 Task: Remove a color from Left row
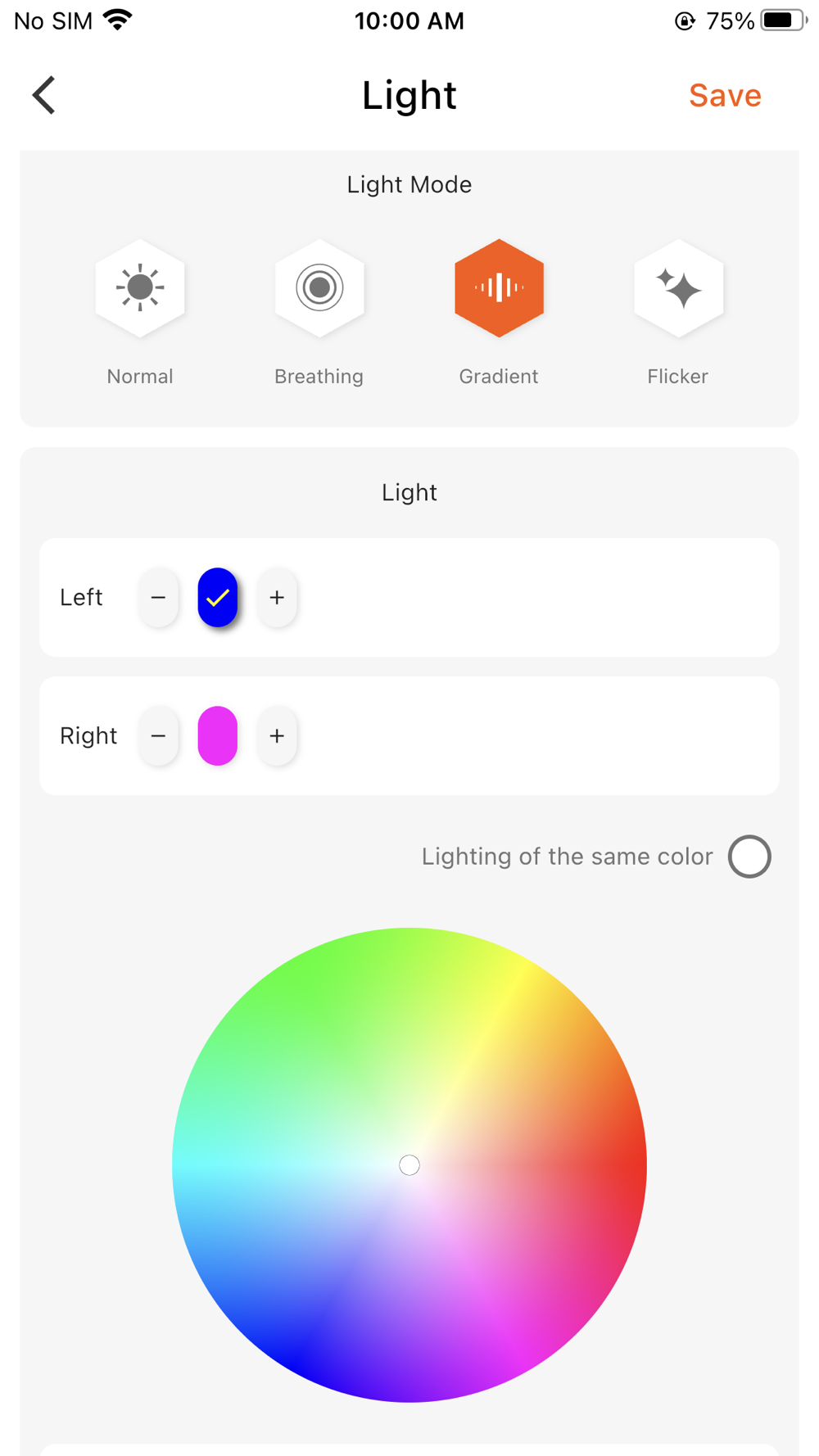tap(158, 597)
